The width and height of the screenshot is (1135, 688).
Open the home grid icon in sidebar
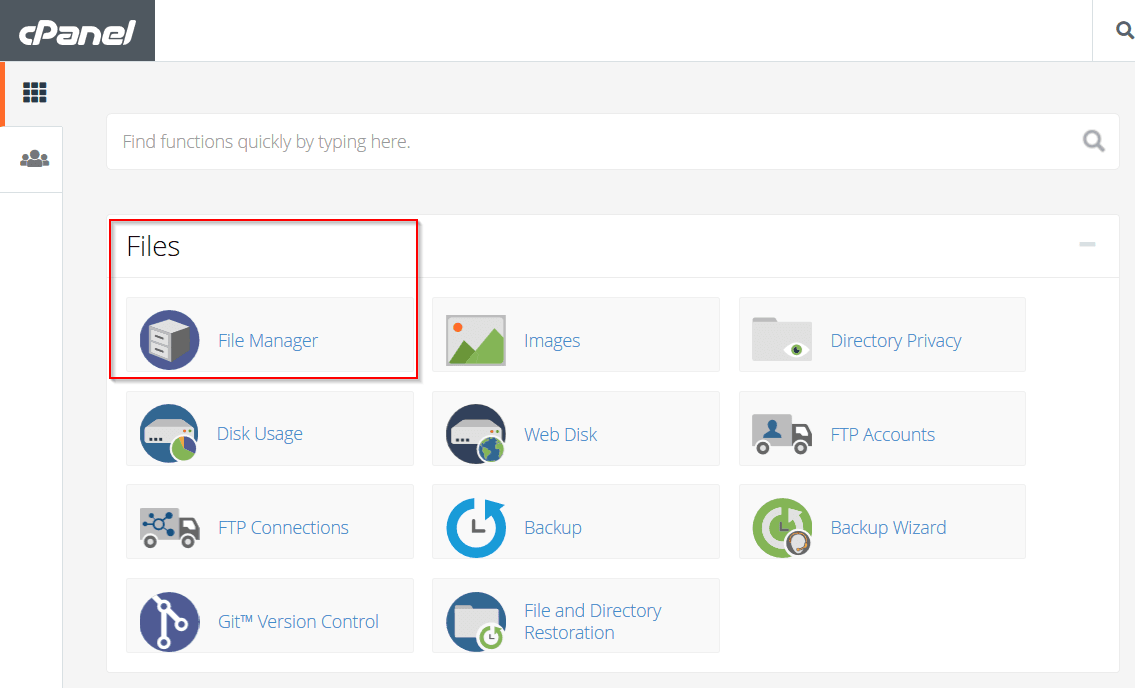pyautogui.click(x=35, y=93)
